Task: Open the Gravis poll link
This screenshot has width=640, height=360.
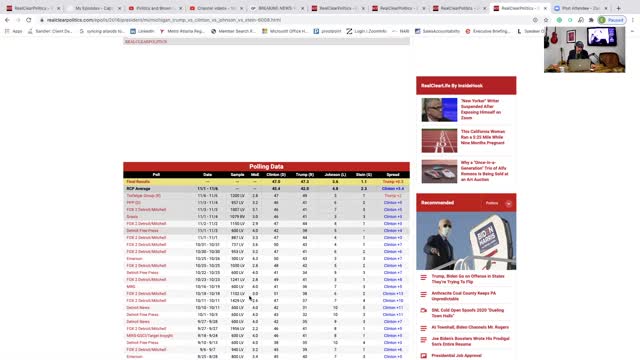Action: [132, 217]
